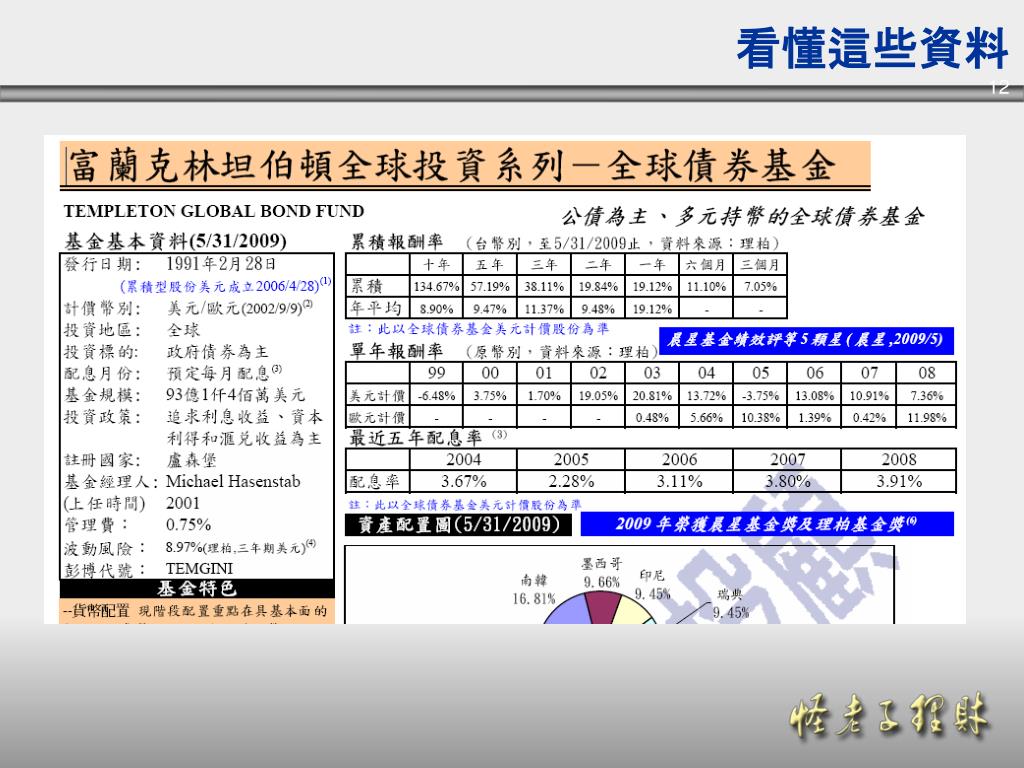Select heading "基金基本資料(5/31/2009)"
This screenshot has height=768, width=1024.
(x=175, y=241)
